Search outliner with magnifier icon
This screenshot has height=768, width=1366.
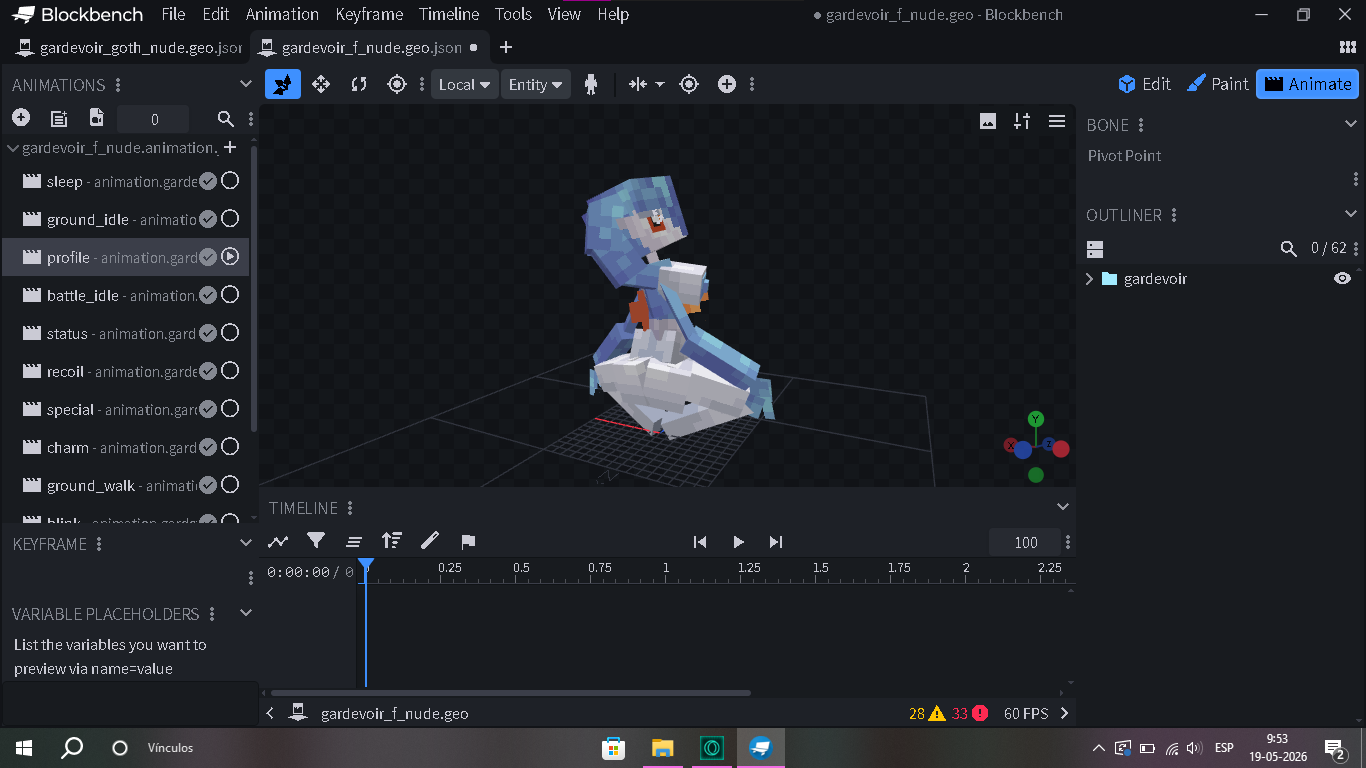(1289, 248)
